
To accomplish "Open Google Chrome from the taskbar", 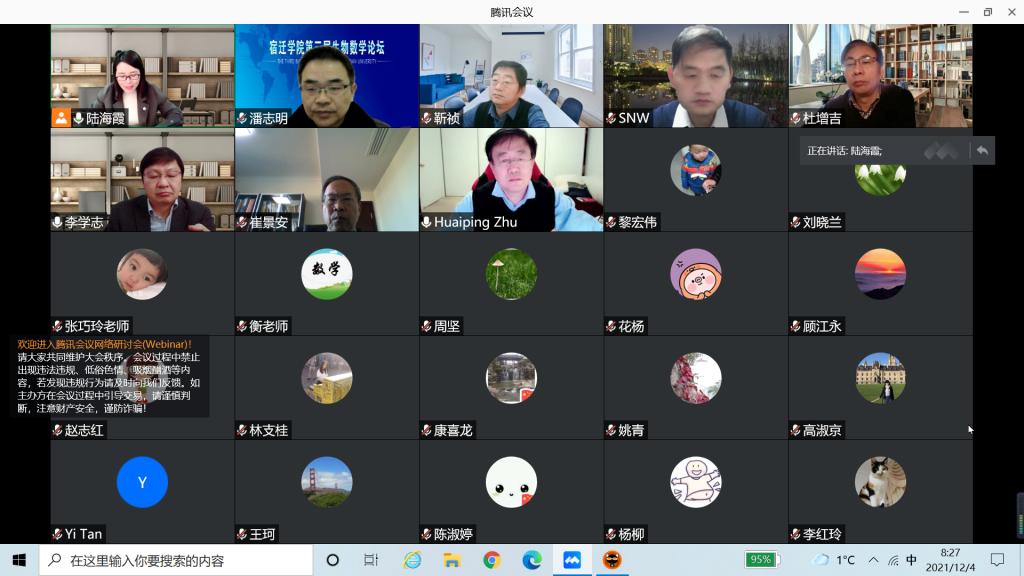I will click(x=491, y=560).
